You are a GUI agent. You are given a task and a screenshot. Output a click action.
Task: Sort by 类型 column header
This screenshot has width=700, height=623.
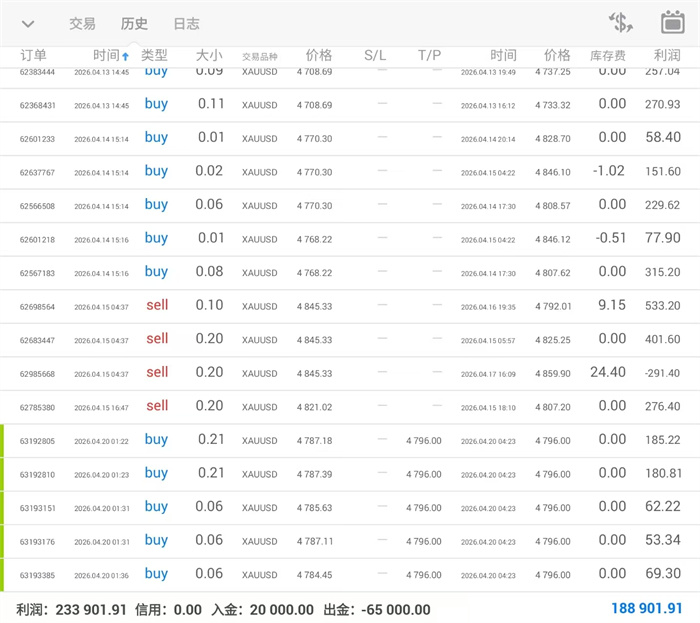coord(154,55)
